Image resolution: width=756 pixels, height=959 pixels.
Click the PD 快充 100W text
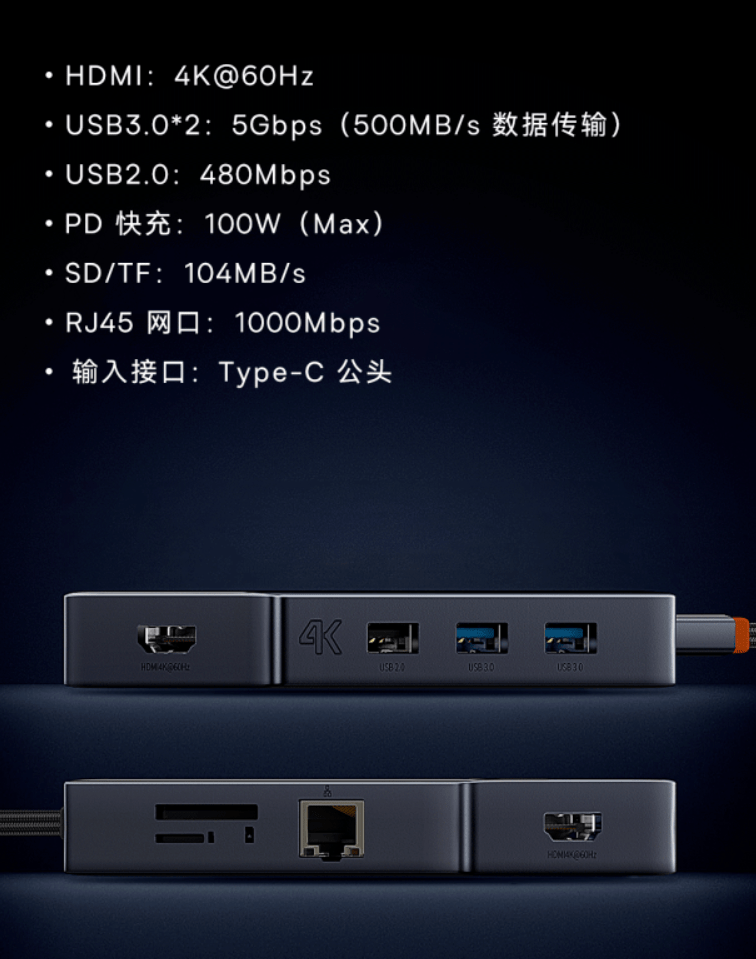(x=224, y=224)
